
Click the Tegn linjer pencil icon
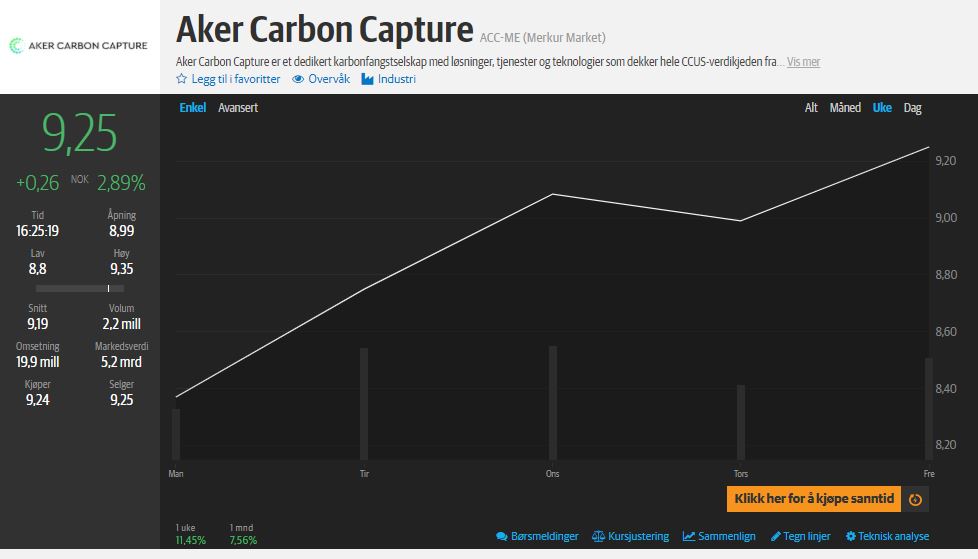776,537
